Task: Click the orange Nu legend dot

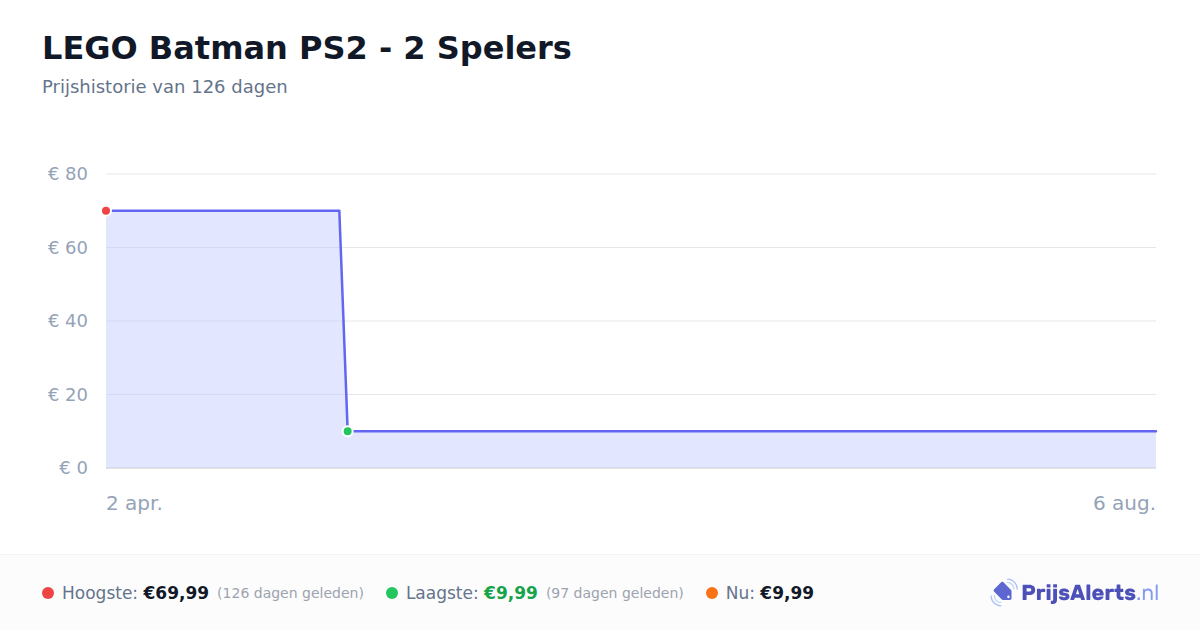Action: click(x=712, y=593)
